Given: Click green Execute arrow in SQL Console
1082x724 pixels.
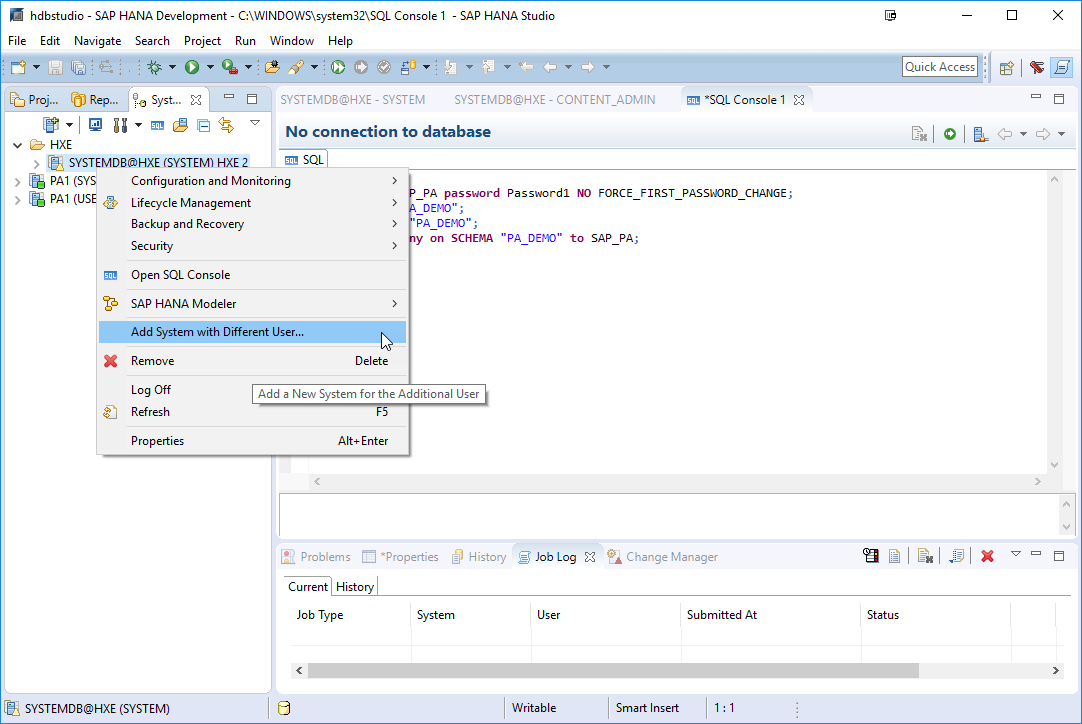Looking at the screenshot, I should pos(950,134).
